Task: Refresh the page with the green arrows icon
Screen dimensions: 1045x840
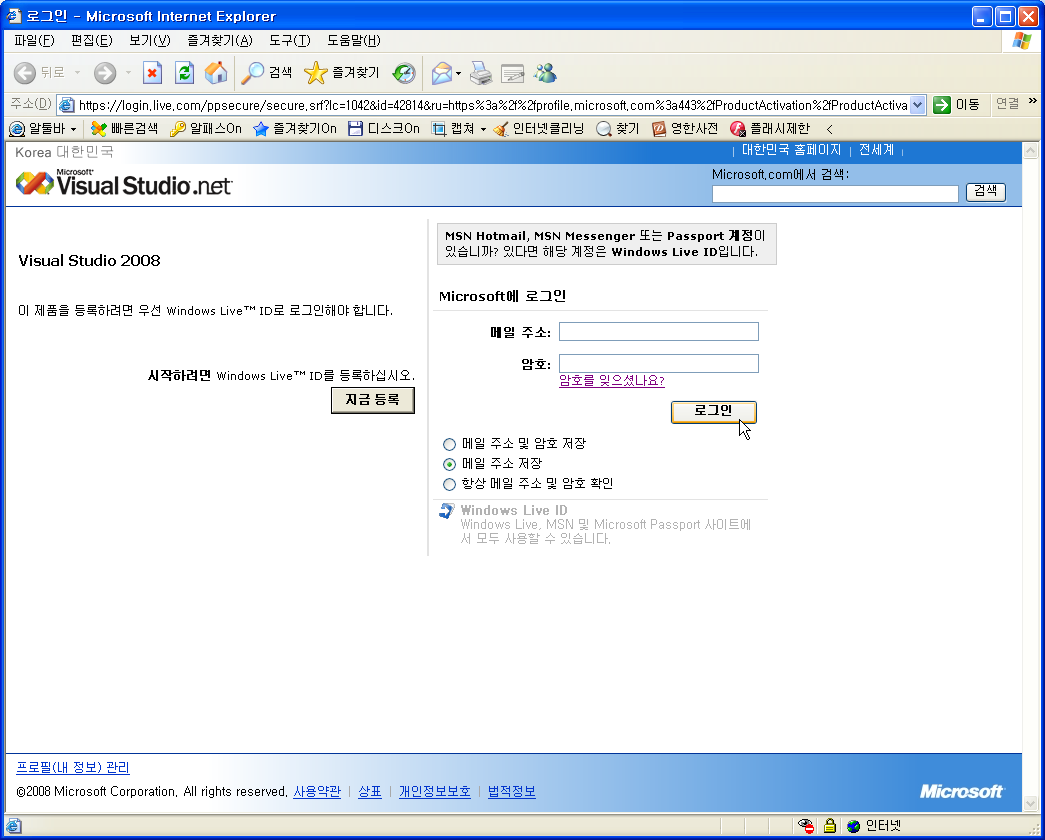Action: click(184, 73)
